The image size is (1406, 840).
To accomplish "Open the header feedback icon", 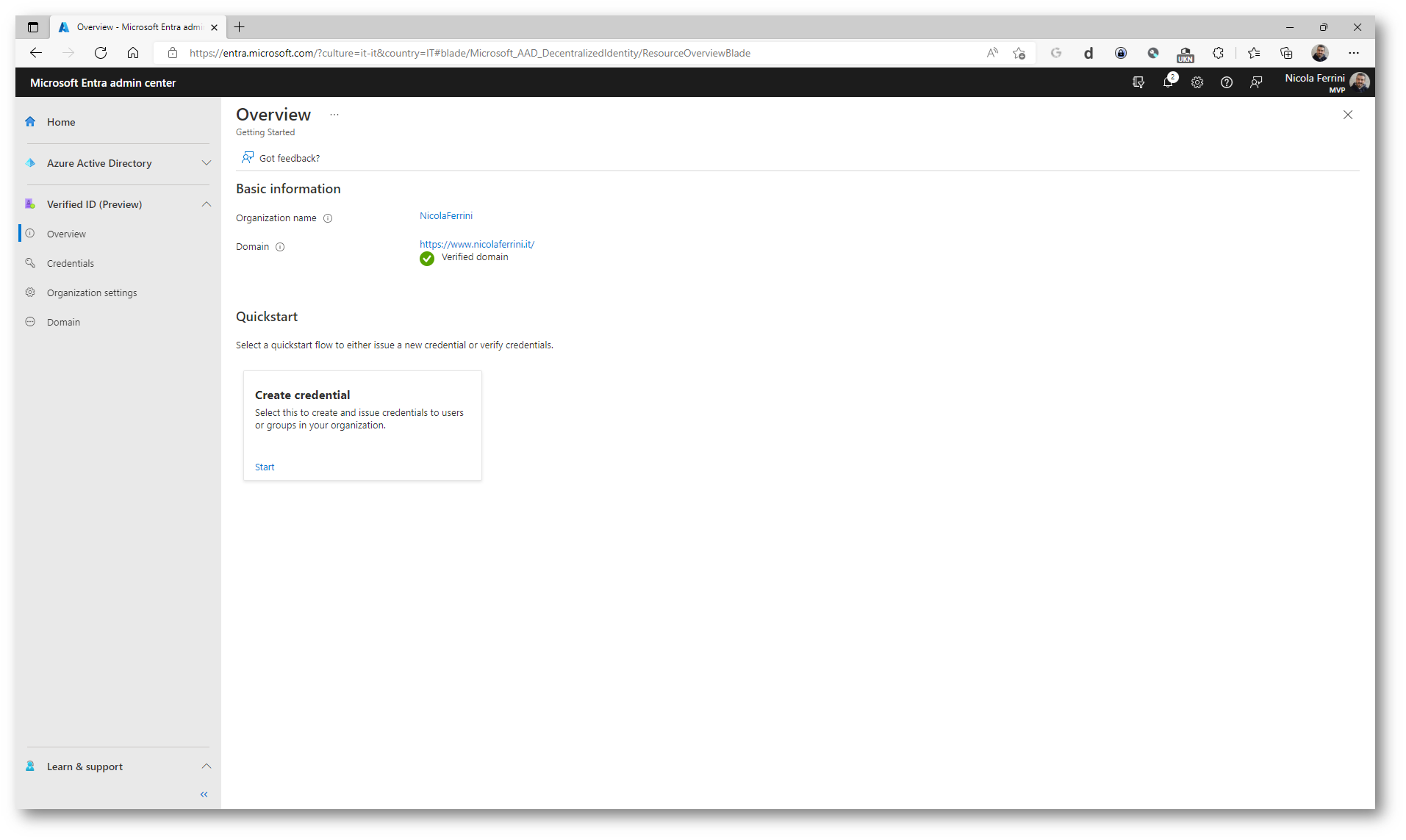I will pos(1256,82).
